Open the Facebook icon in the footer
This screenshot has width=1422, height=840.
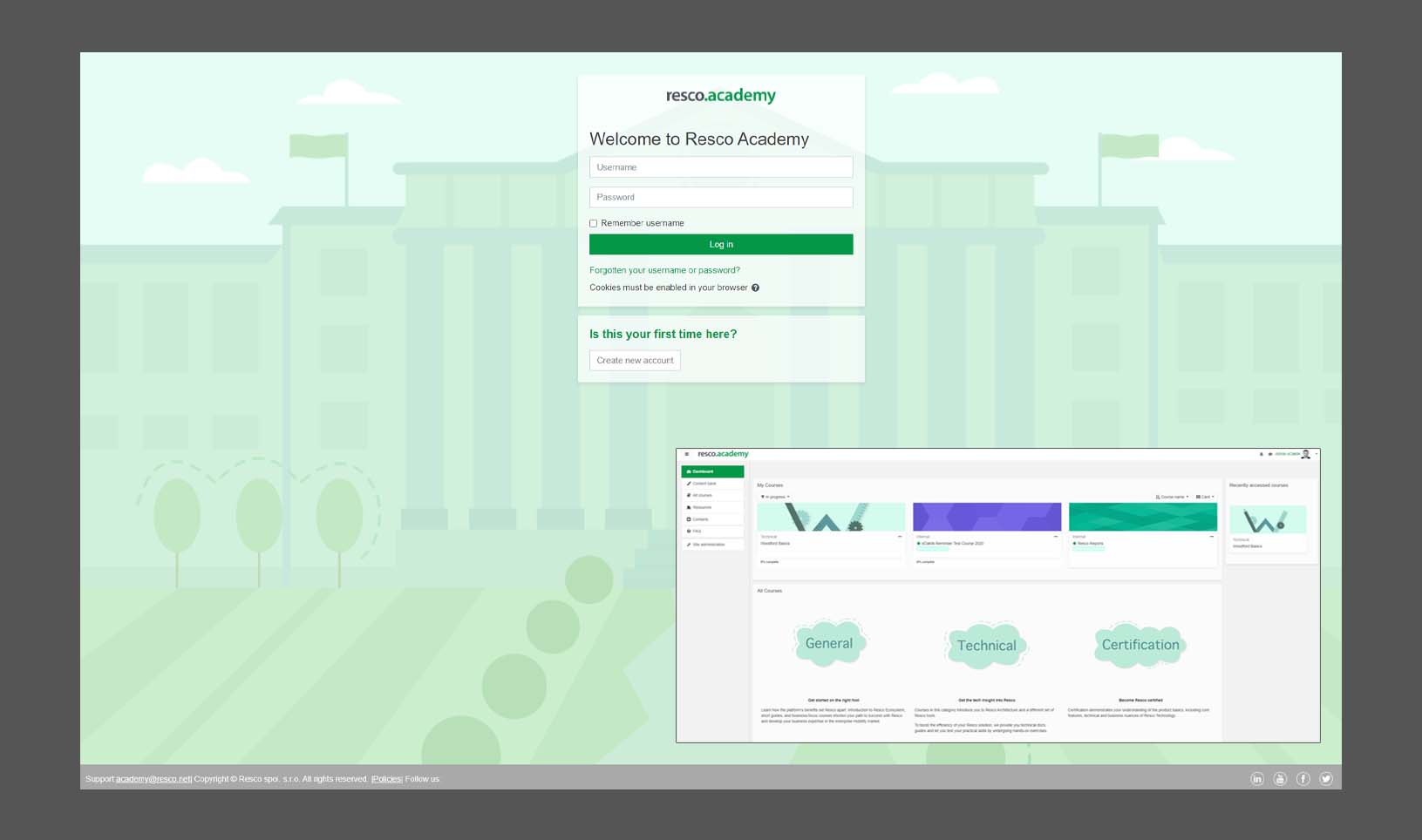[x=1303, y=779]
